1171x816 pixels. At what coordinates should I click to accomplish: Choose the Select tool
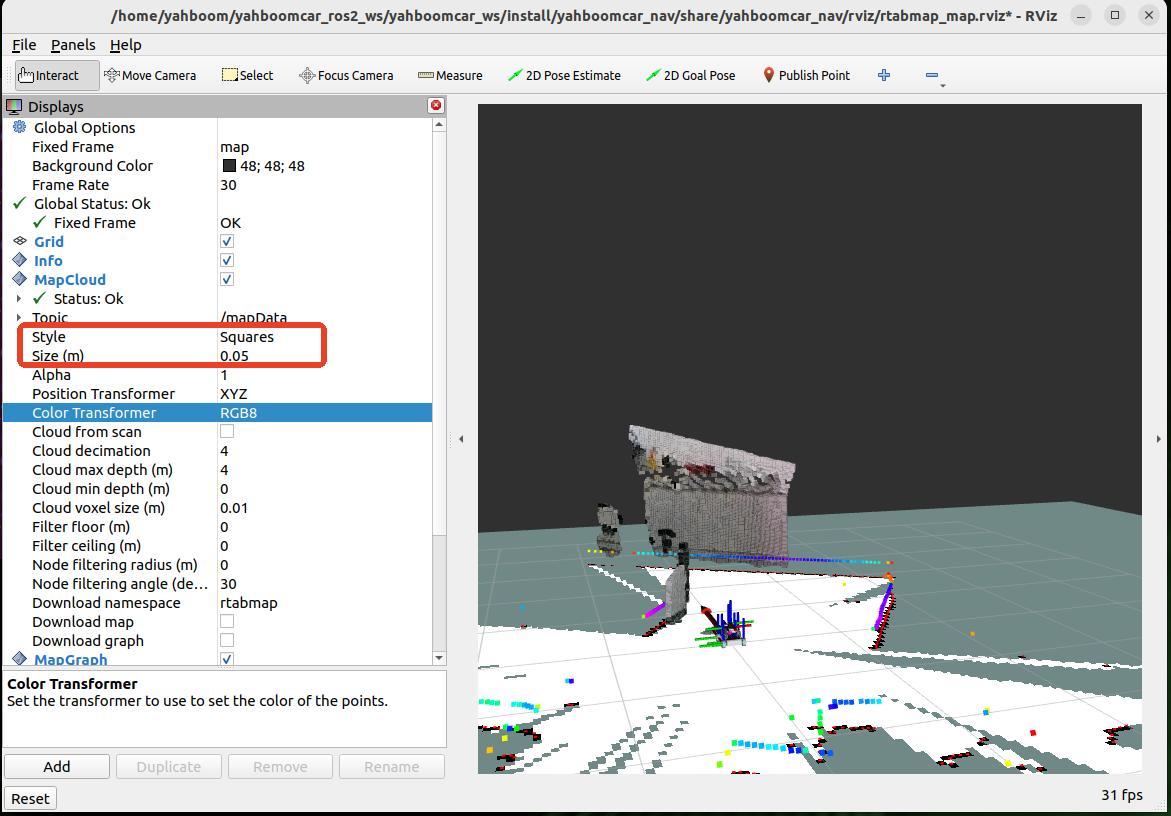click(x=247, y=76)
